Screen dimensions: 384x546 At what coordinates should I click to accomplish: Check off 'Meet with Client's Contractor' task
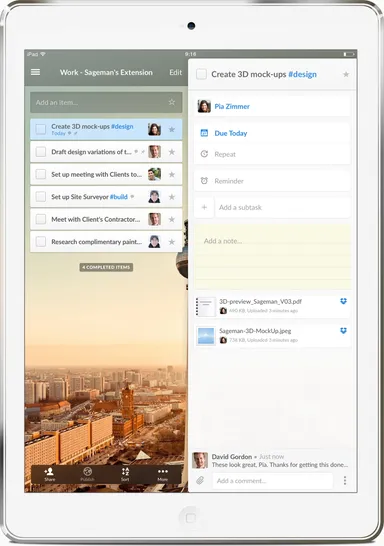point(41,219)
